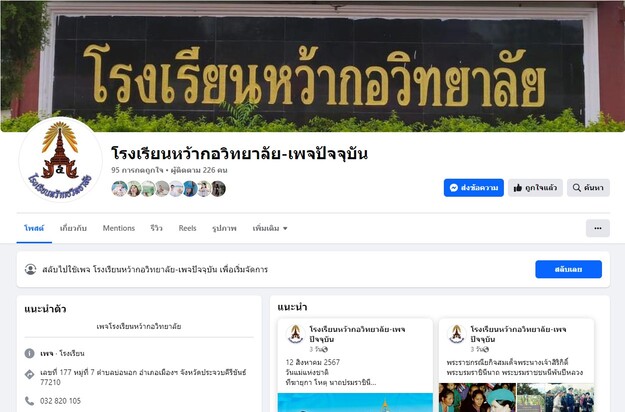Screen dimensions: 625x412
Task: Click the blue สลับเลย switch button
Action: [568, 269]
